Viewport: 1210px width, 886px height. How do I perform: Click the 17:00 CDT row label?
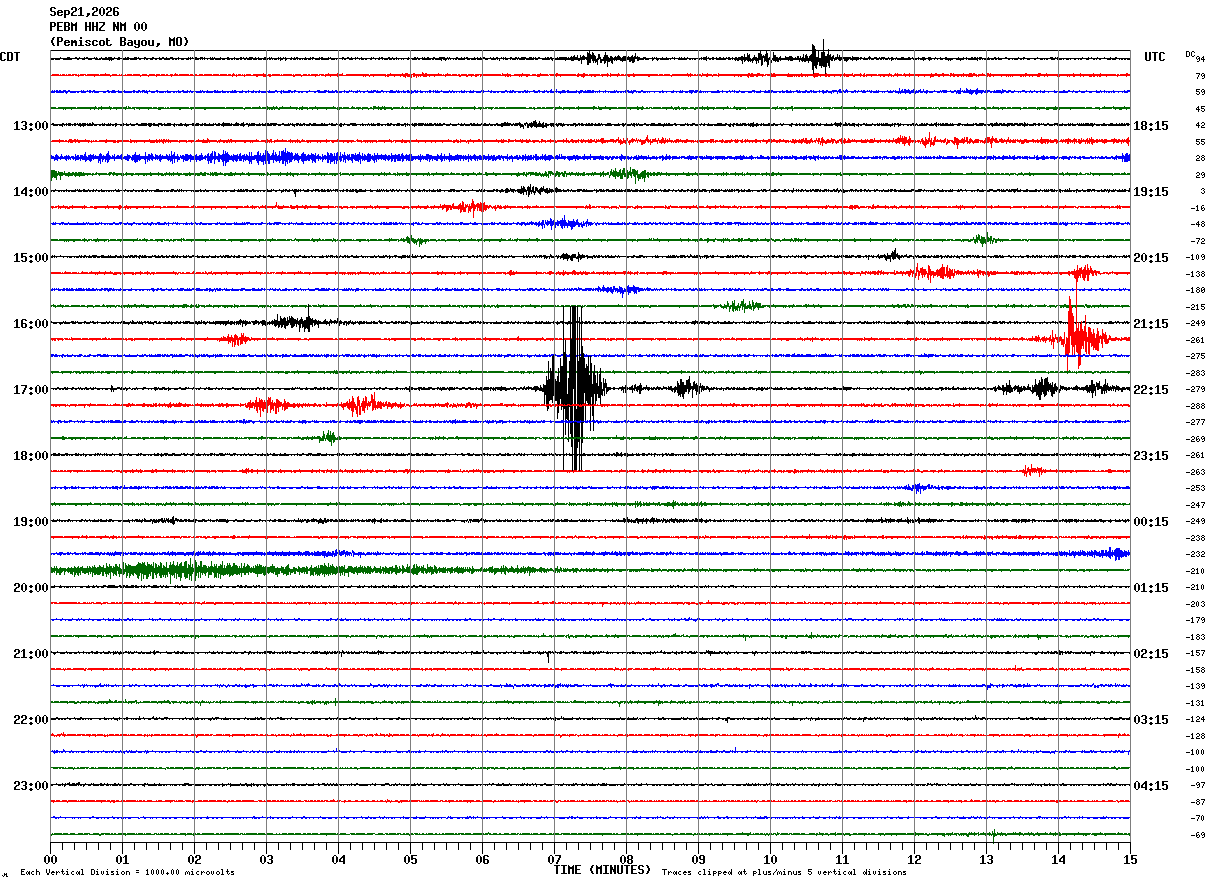pyautogui.click(x=30, y=390)
